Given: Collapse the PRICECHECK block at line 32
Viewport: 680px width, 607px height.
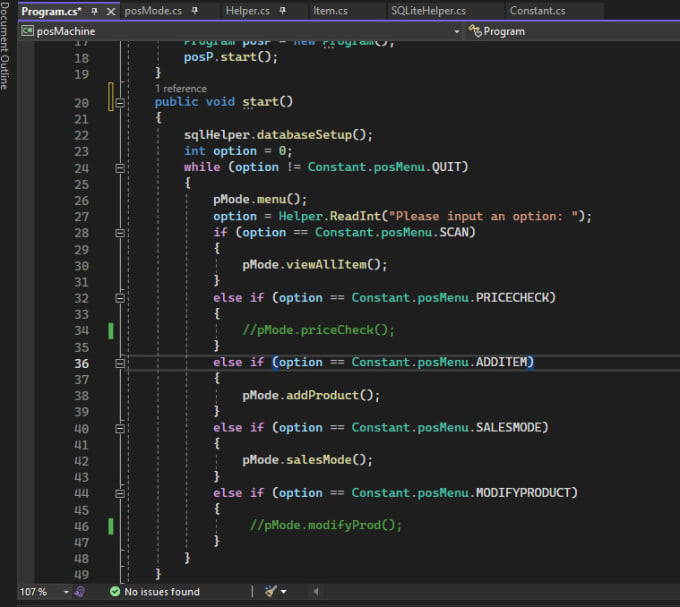Looking at the screenshot, I should 120,298.
